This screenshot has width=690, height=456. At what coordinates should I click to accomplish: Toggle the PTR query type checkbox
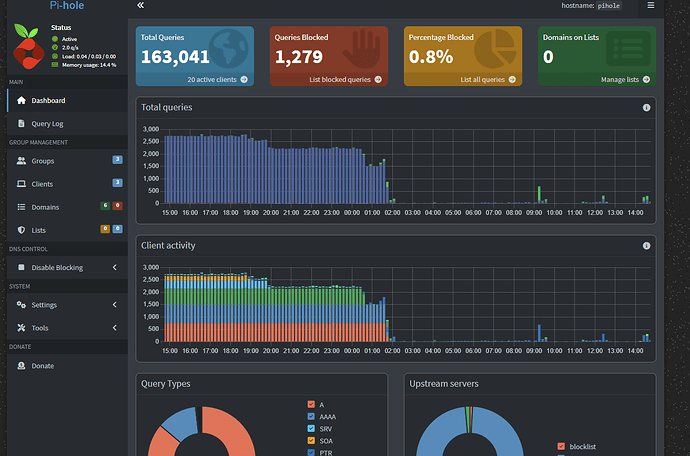click(x=311, y=452)
